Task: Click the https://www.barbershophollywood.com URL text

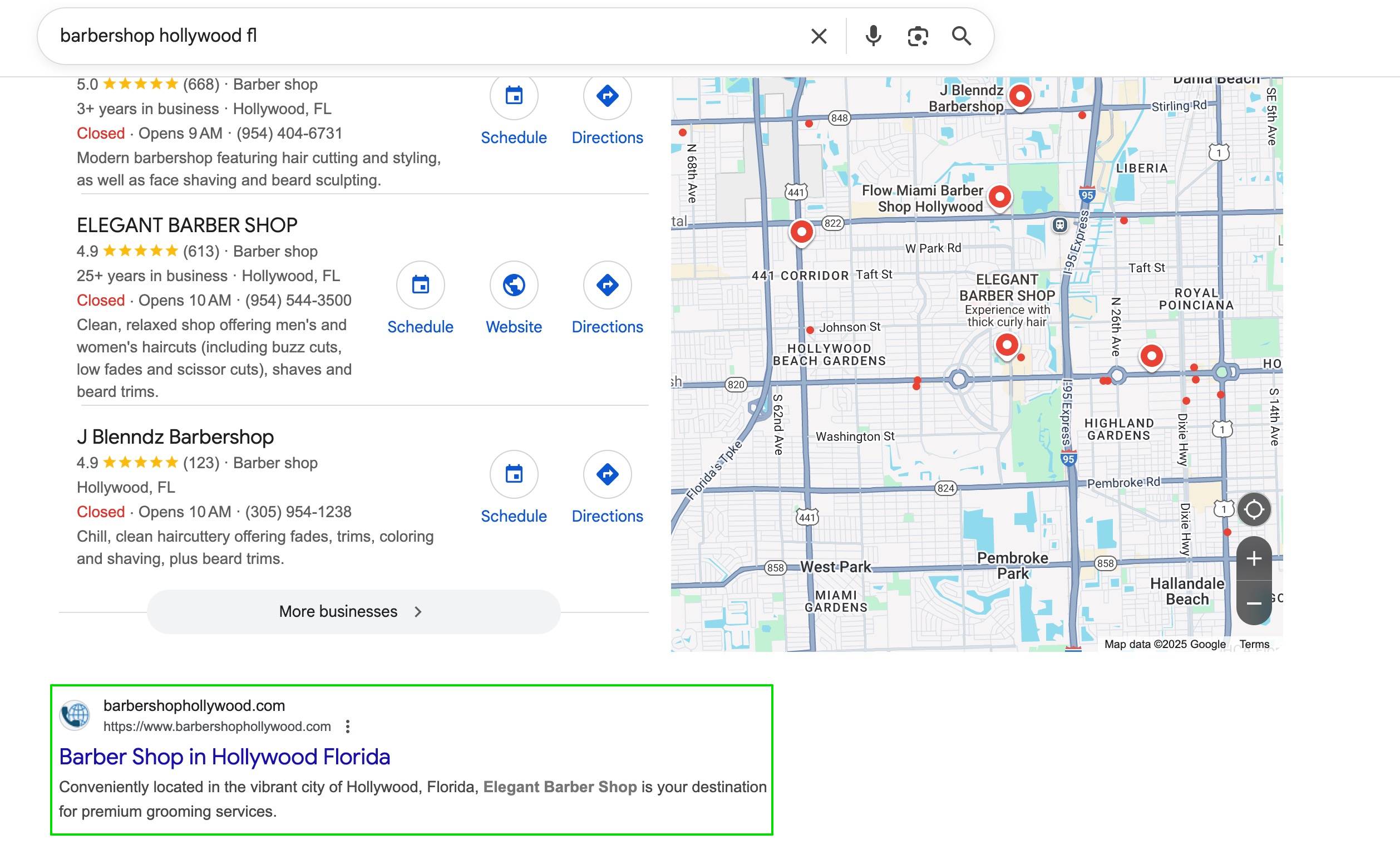Action: pyautogui.click(x=217, y=726)
